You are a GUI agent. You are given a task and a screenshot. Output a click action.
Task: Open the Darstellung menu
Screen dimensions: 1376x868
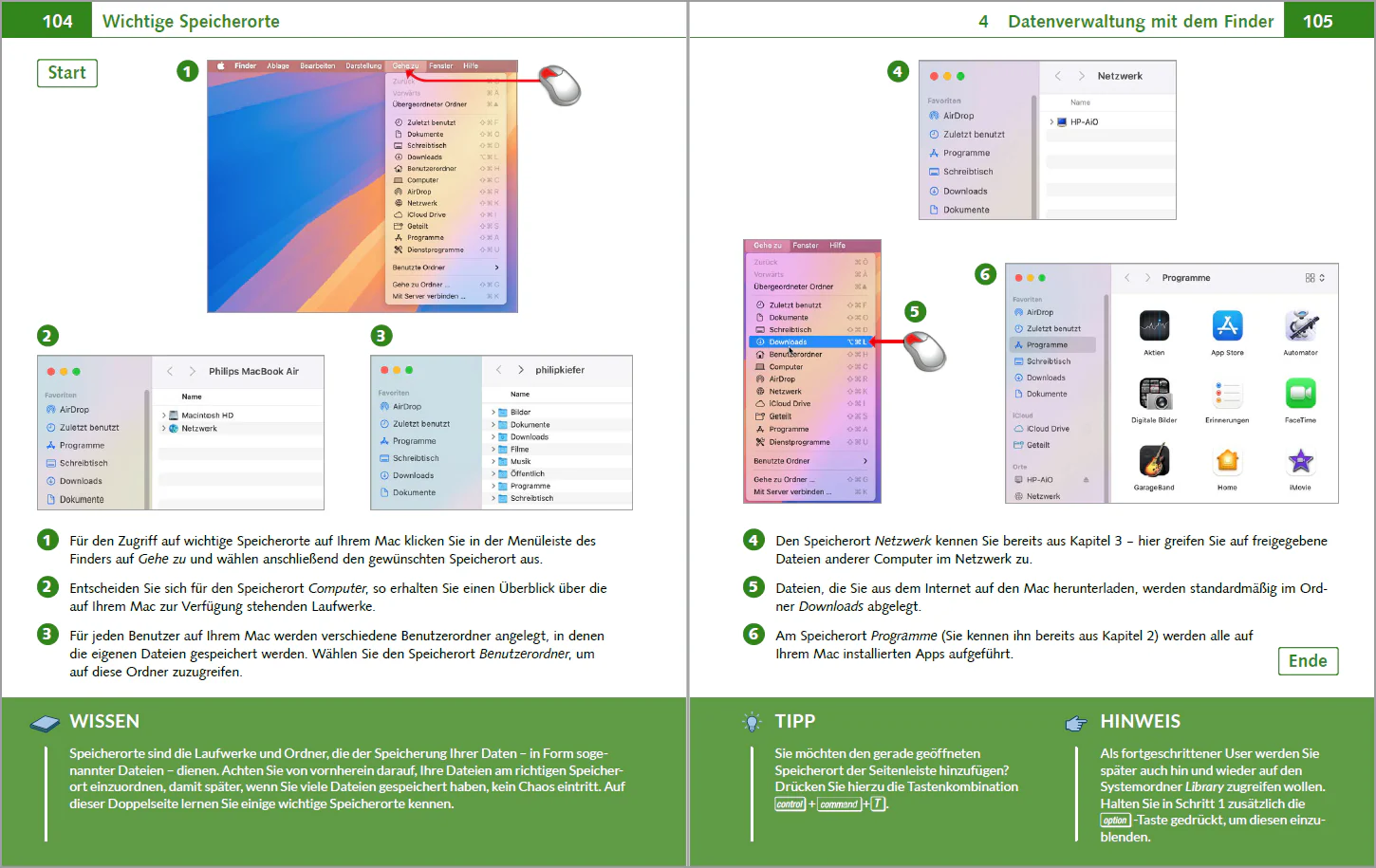(x=363, y=66)
